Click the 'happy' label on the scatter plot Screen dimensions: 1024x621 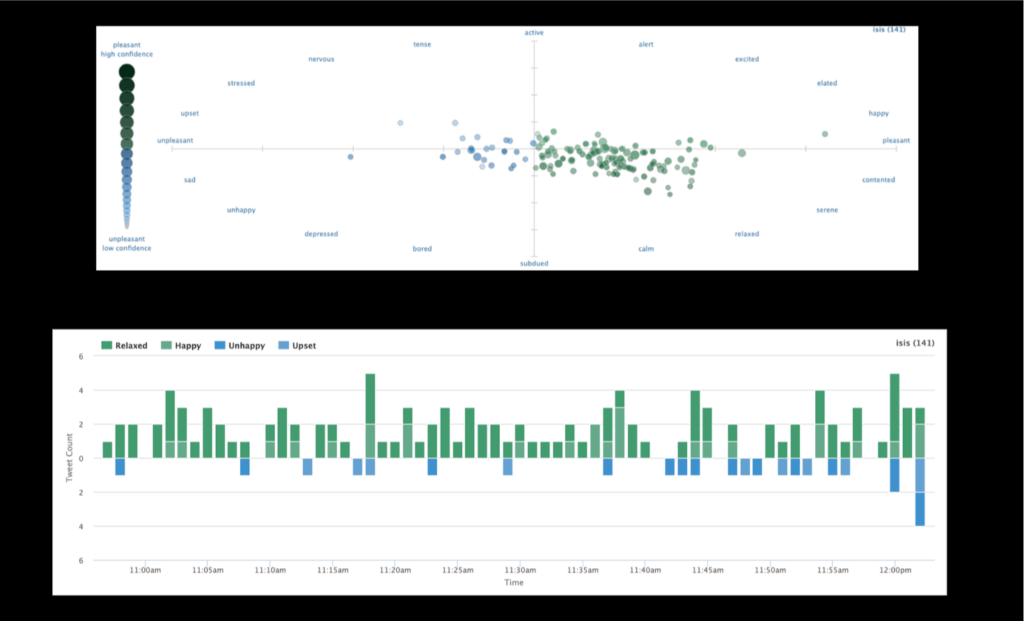[x=878, y=114]
